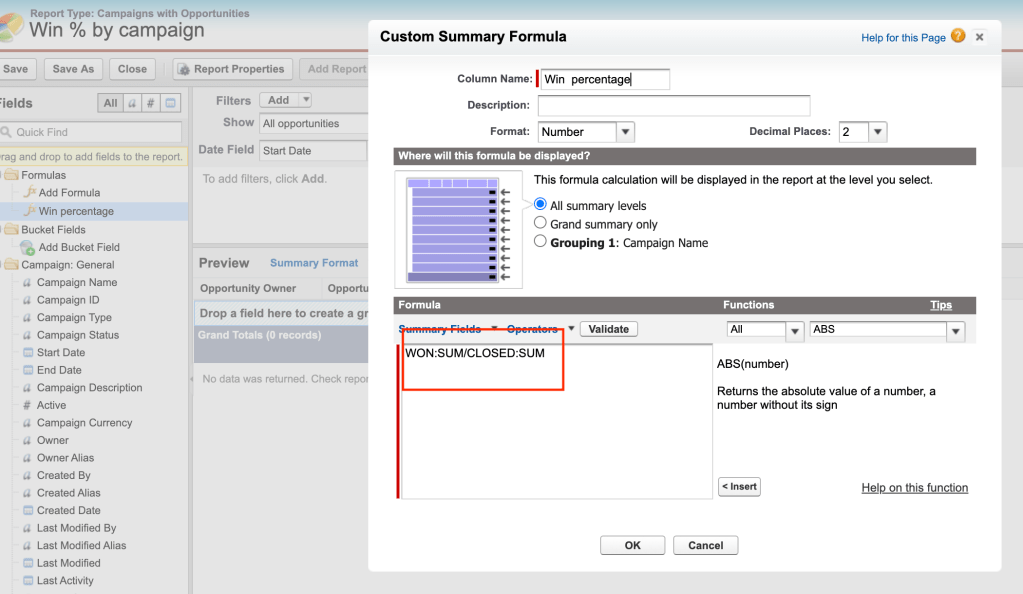Select the Win percentage formula item
The height and width of the screenshot is (594, 1023).
point(75,211)
